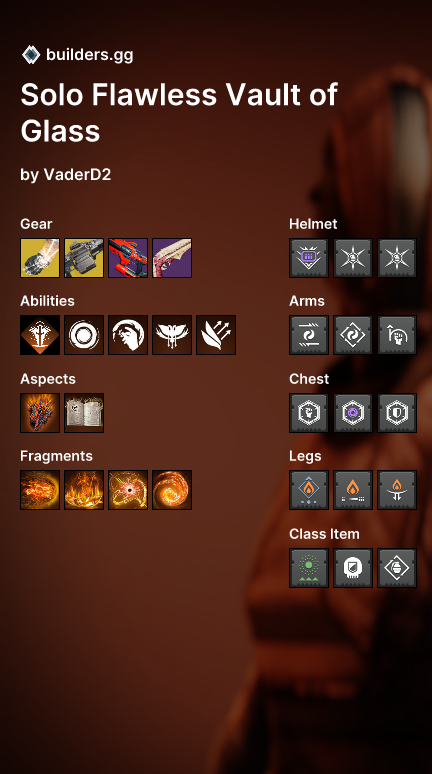The width and height of the screenshot is (432, 774).
Task: Click the purple ammo helmet mod
Action: tap(309, 258)
